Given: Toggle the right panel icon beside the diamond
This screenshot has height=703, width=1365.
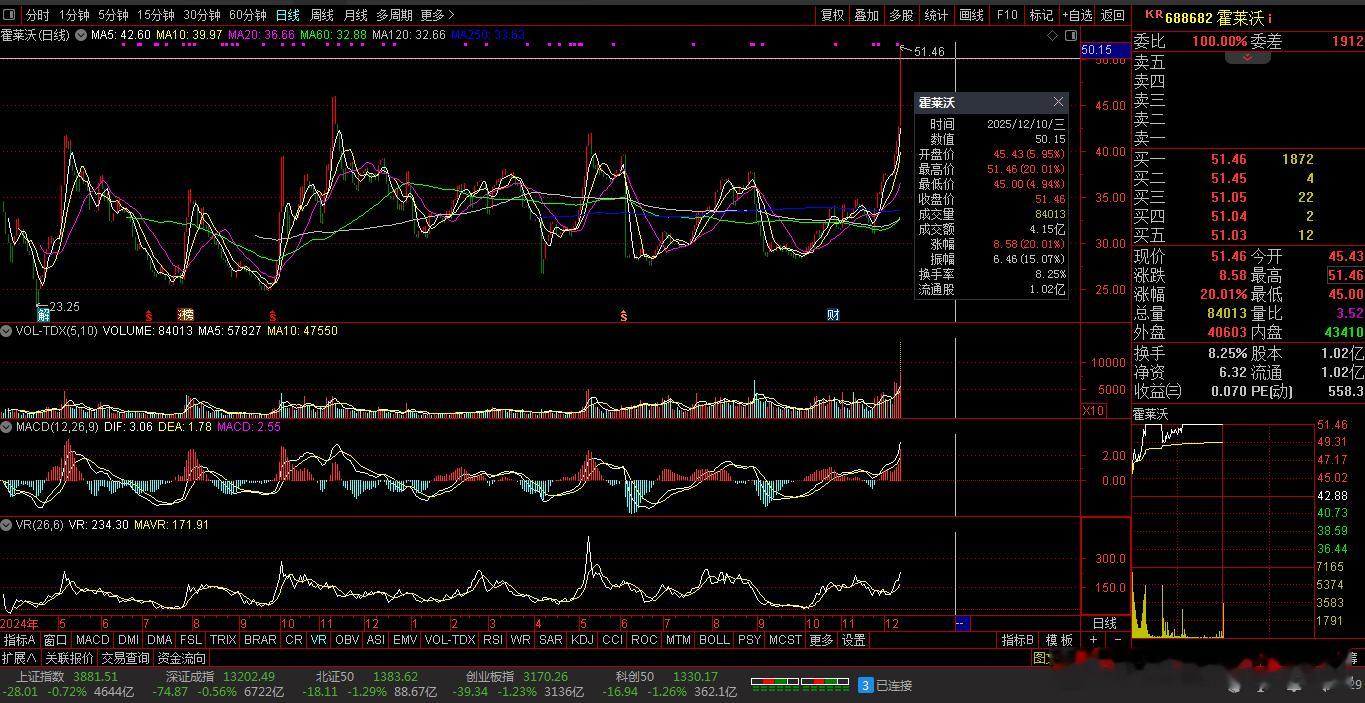Looking at the screenshot, I should [1069, 36].
